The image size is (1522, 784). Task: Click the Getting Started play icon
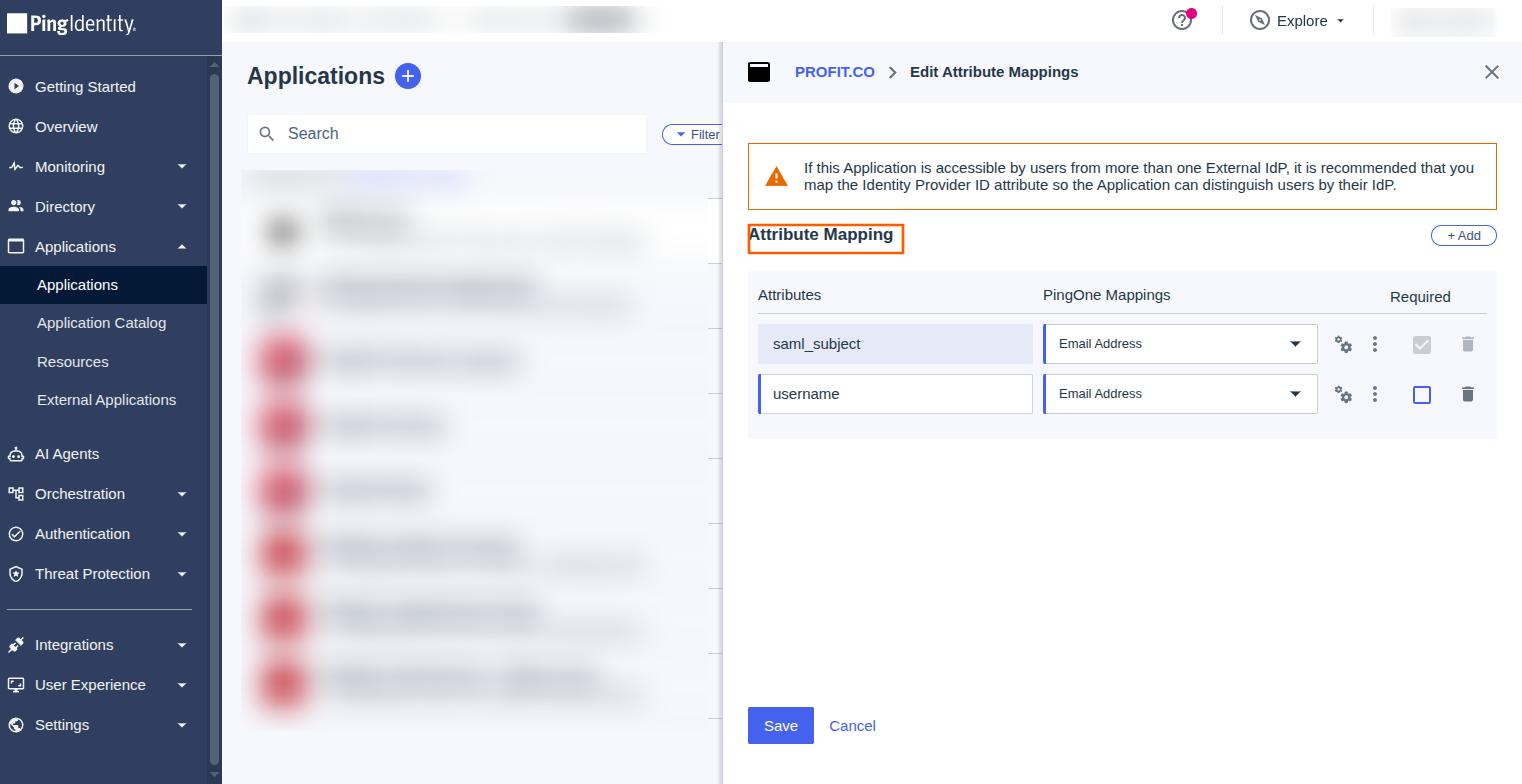pos(16,87)
